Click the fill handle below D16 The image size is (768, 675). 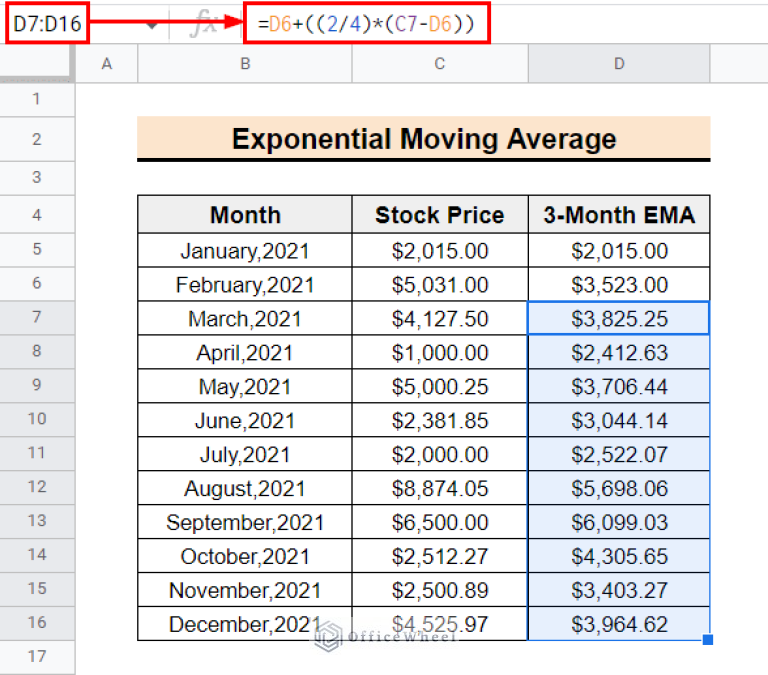tap(709, 640)
